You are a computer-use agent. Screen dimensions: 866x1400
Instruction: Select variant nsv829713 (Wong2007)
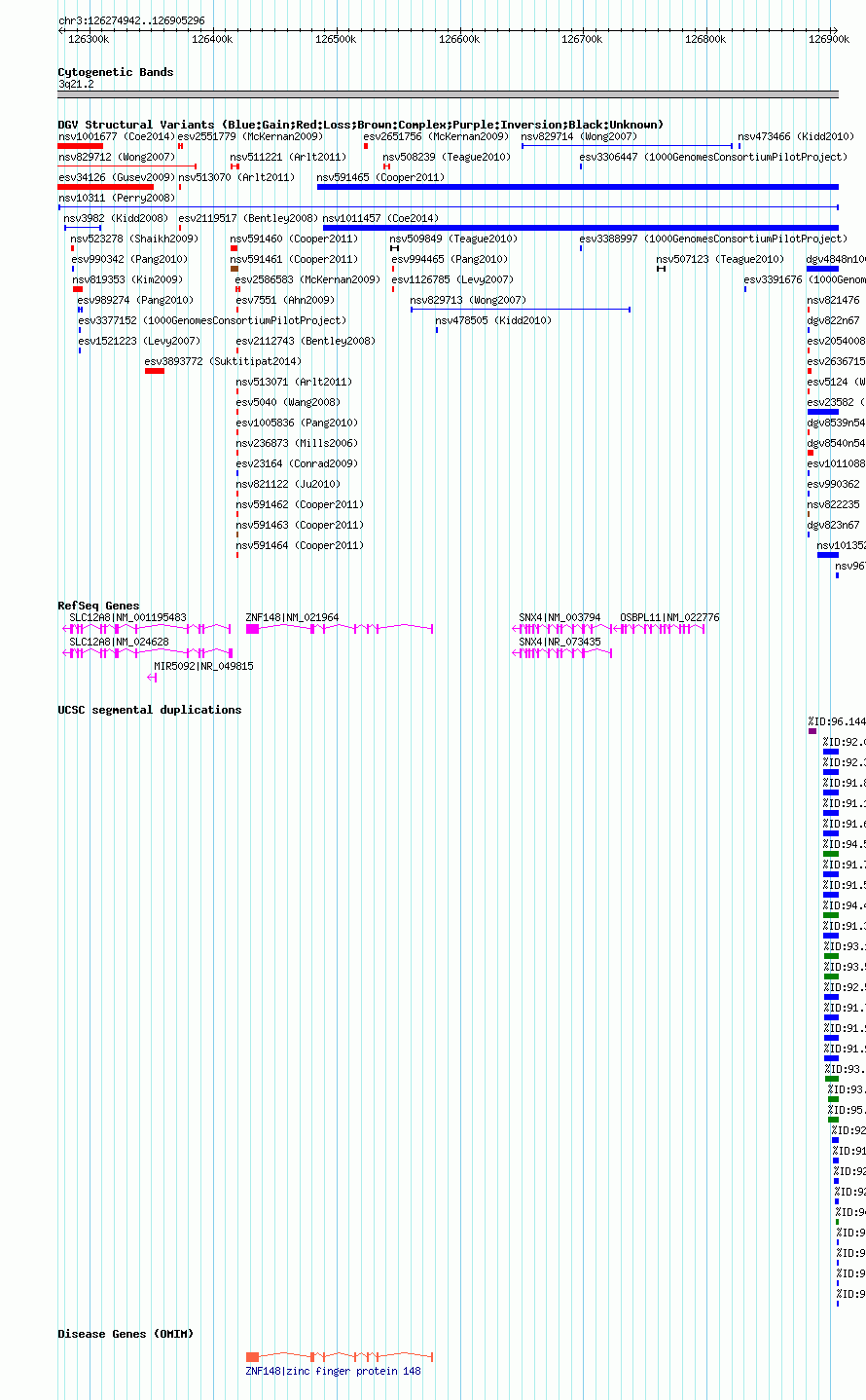click(x=467, y=300)
